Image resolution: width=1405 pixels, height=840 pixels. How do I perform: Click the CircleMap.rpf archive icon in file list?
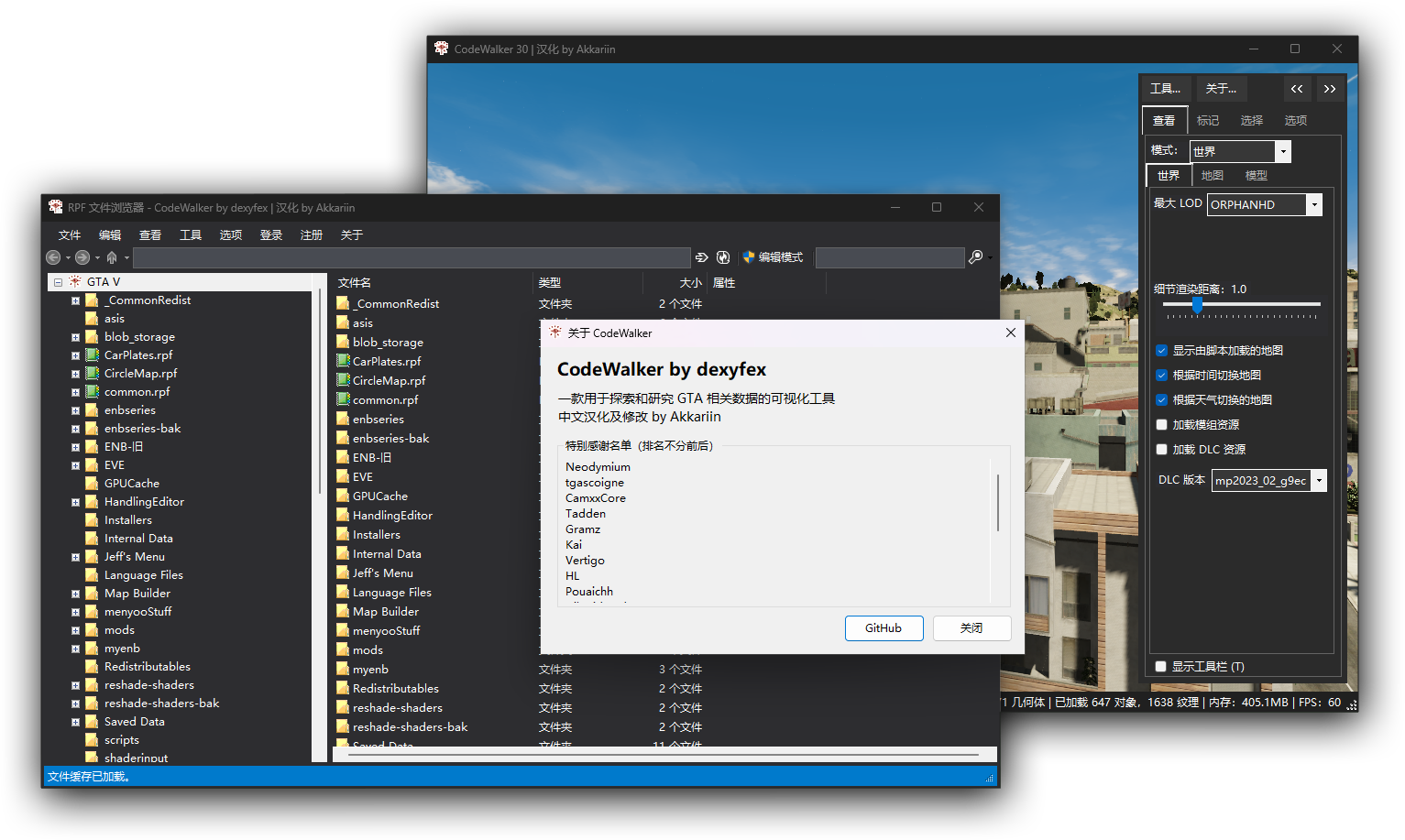pyautogui.click(x=343, y=380)
